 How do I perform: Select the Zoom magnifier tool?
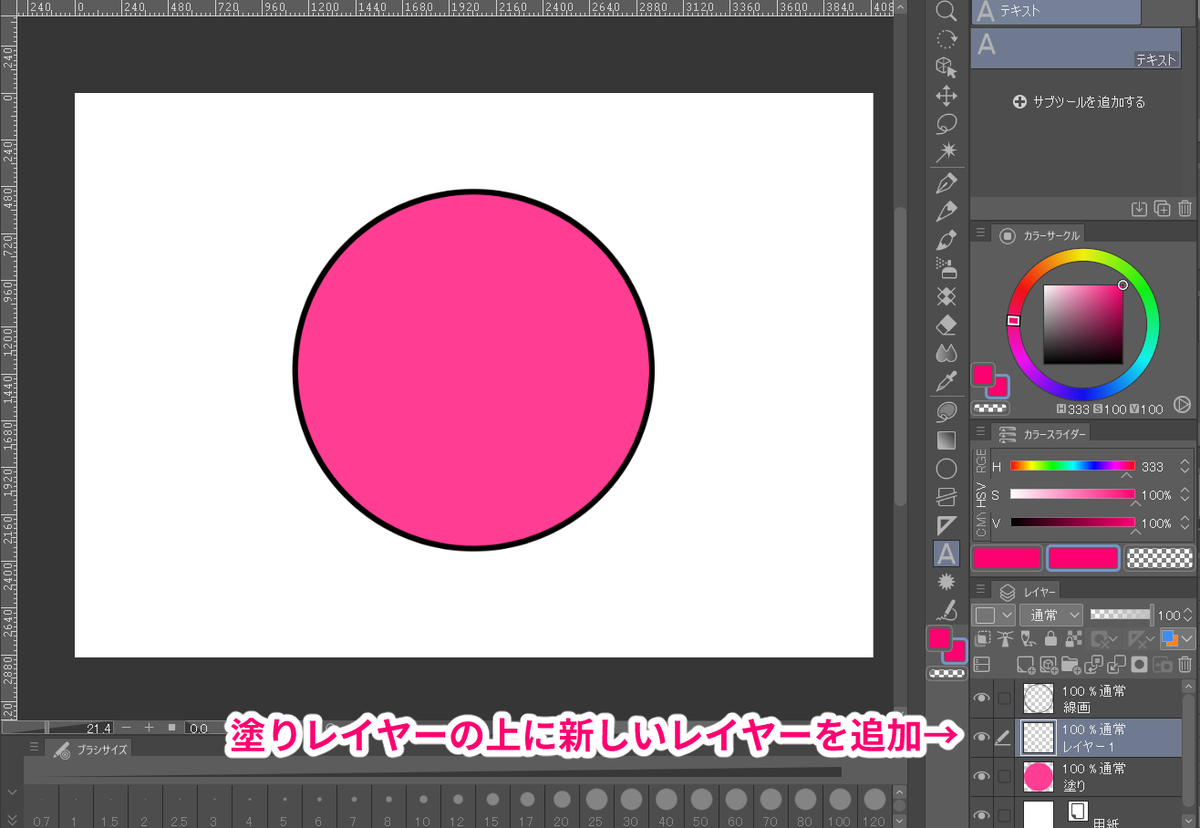pyautogui.click(x=947, y=13)
